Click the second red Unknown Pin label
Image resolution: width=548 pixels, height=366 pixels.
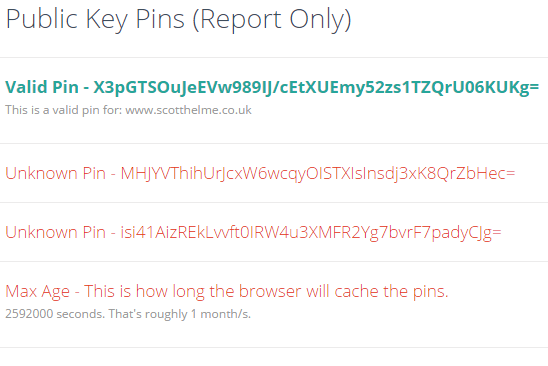(x=55, y=232)
